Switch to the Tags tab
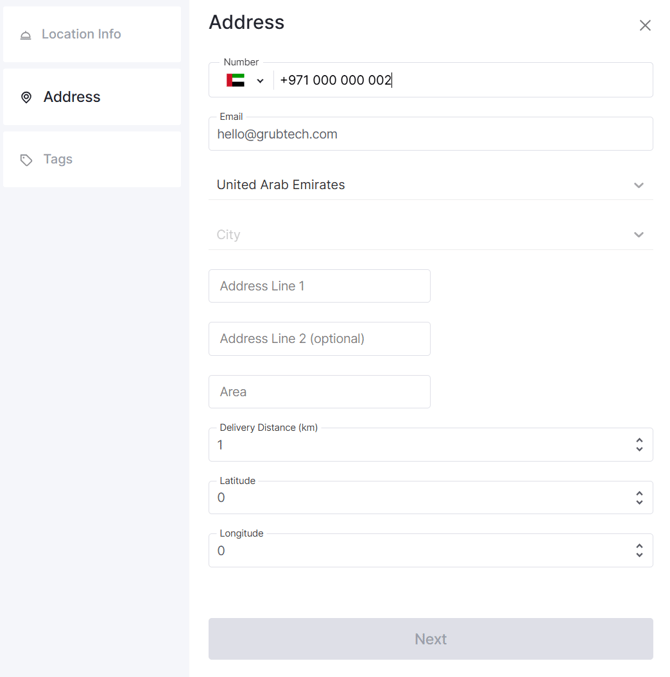Viewport: 670px width, 677px height. click(x=92, y=159)
